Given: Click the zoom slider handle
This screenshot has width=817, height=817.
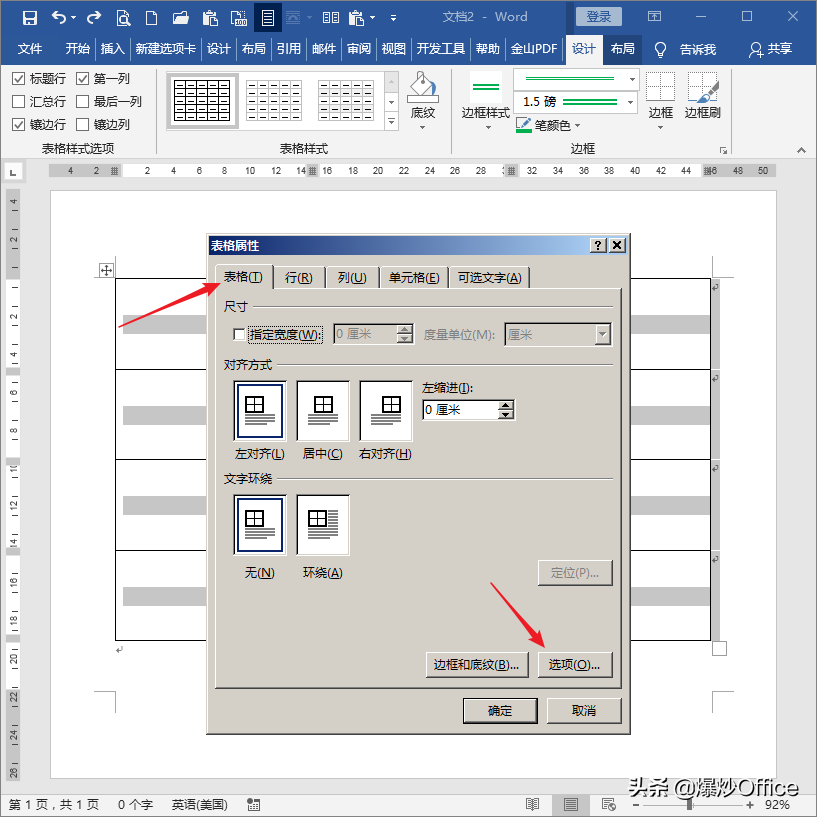Looking at the screenshot, I should 690,804.
